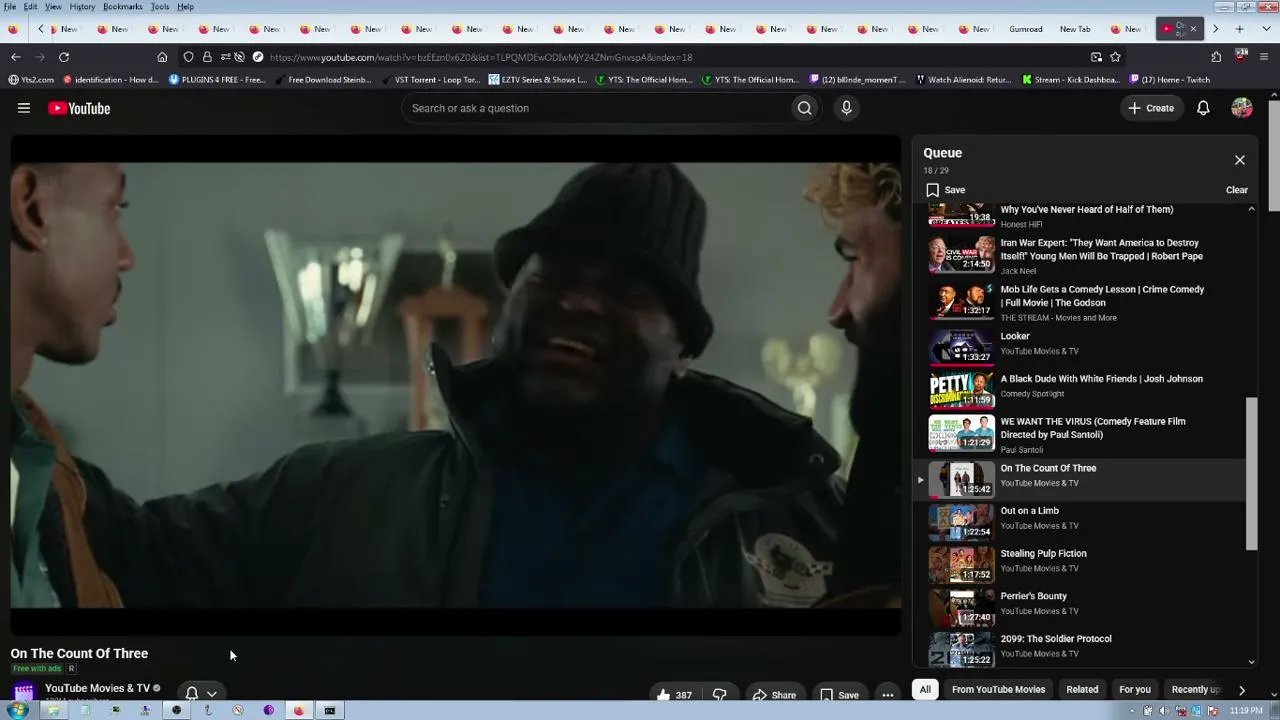The image size is (1280, 720).
Task: Open the Help menu
Action: tap(185, 7)
